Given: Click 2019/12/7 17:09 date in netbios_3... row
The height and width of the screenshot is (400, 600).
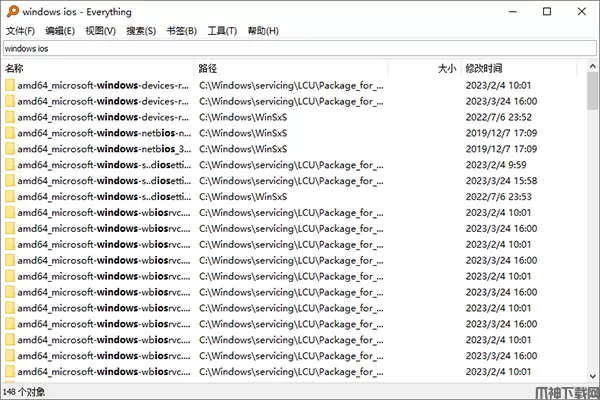Looking at the screenshot, I should tap(501, 149).
